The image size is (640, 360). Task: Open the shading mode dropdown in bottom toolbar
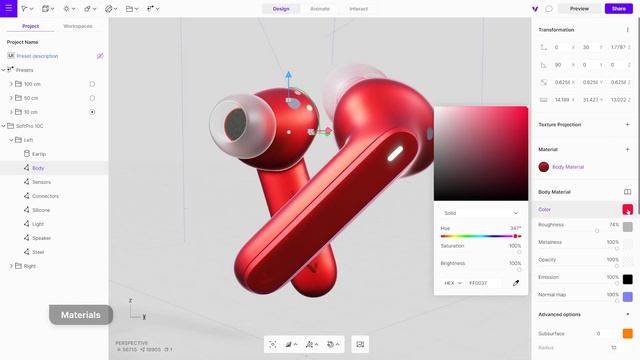point(291,344)
